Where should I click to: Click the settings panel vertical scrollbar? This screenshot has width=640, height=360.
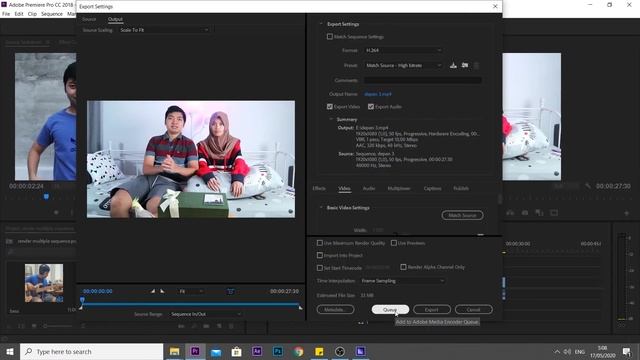(x=500, y=199)
